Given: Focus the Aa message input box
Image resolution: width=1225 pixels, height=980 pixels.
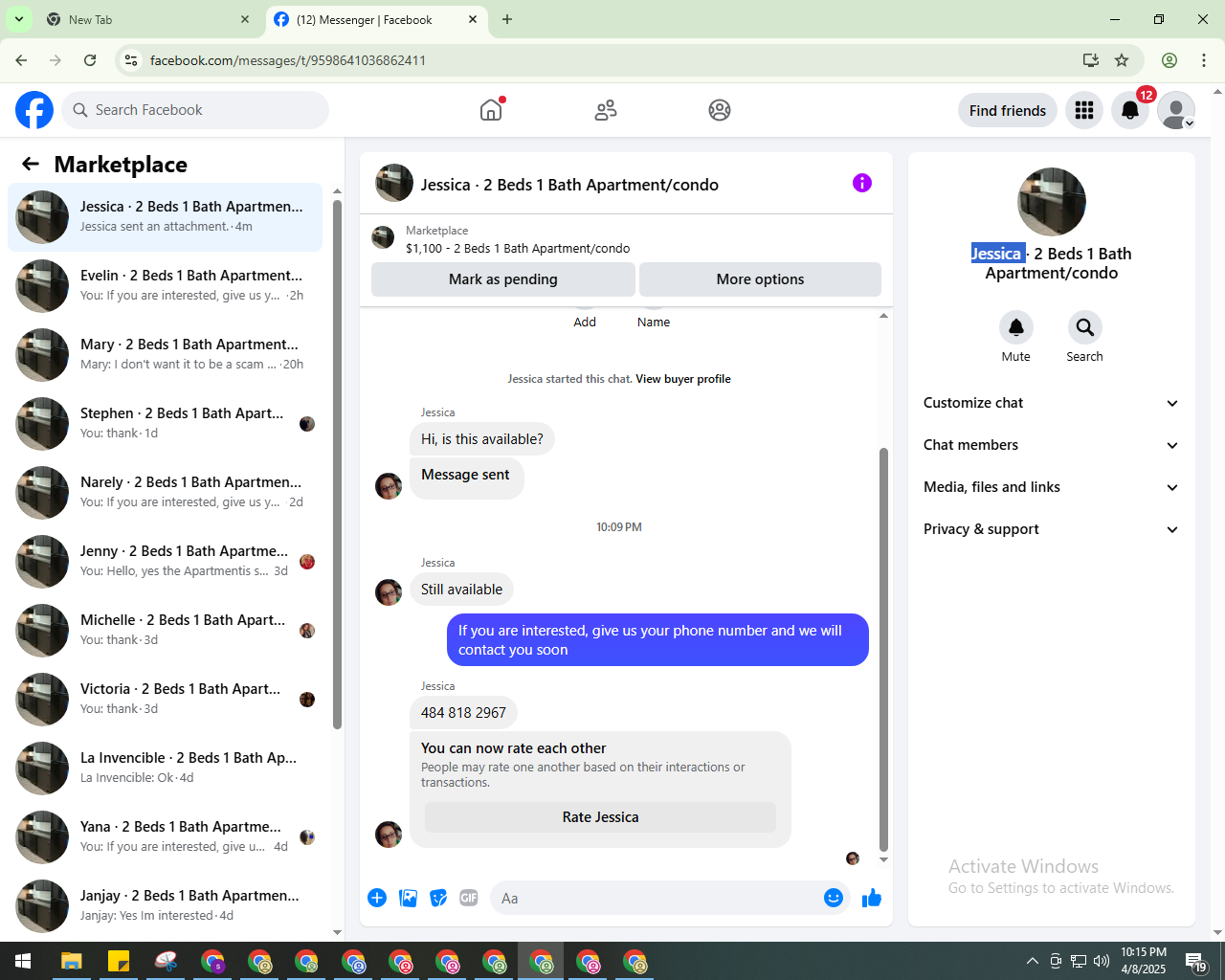Looking at the screenshot, I should (656, 898).
